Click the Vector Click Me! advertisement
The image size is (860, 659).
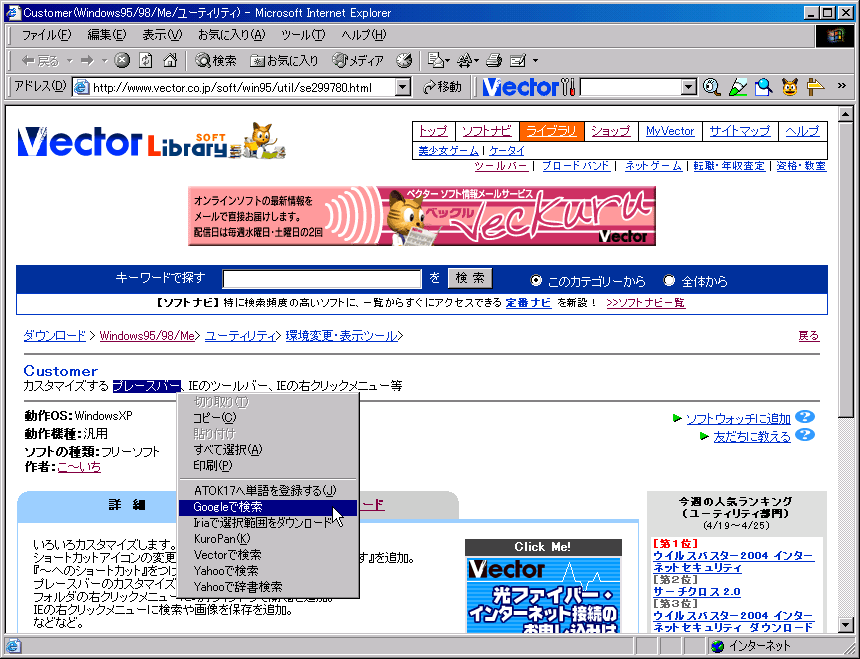[543, 586]
